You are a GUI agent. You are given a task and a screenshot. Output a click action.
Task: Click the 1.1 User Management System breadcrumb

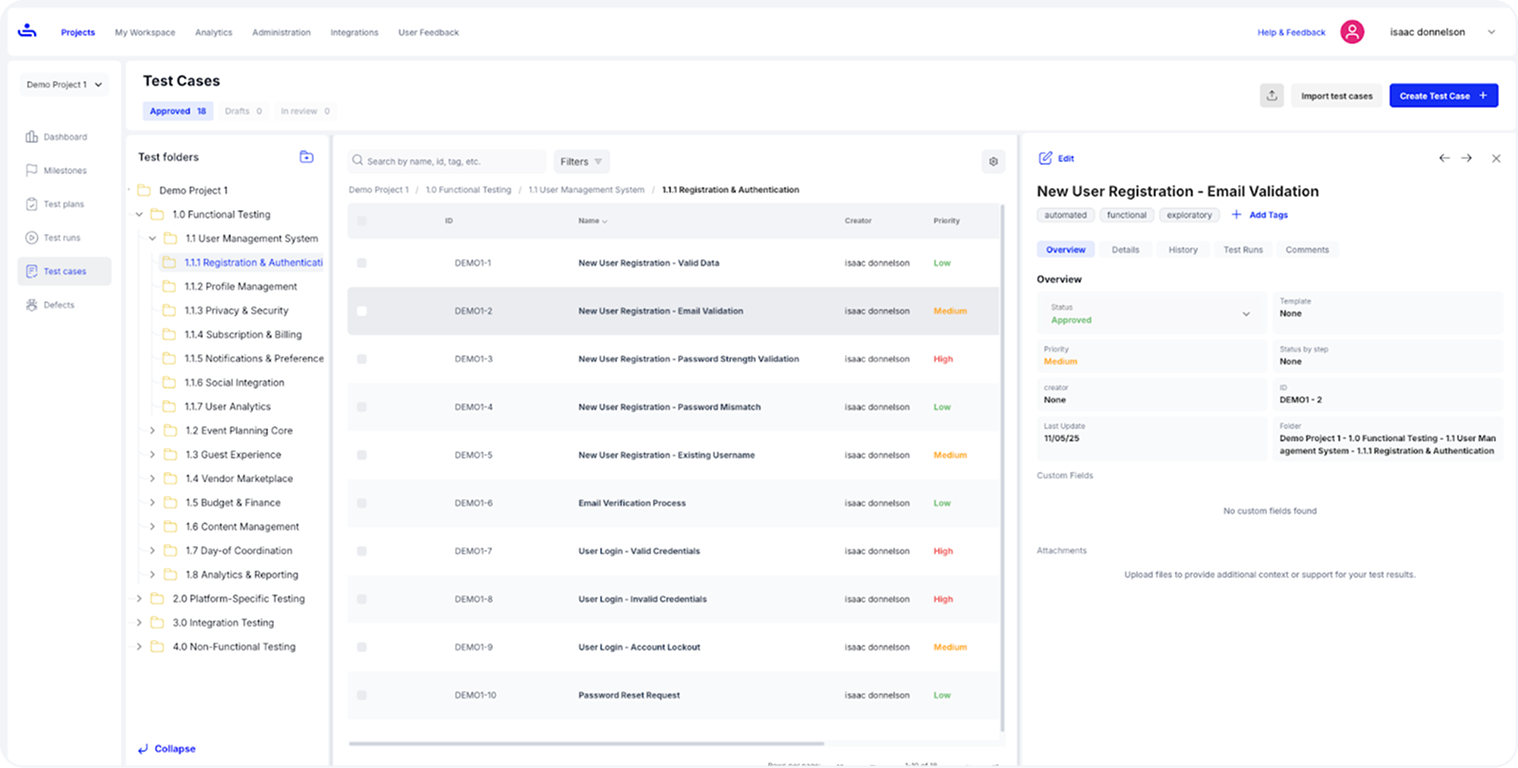pyautogui.click(x=586, y=190)
